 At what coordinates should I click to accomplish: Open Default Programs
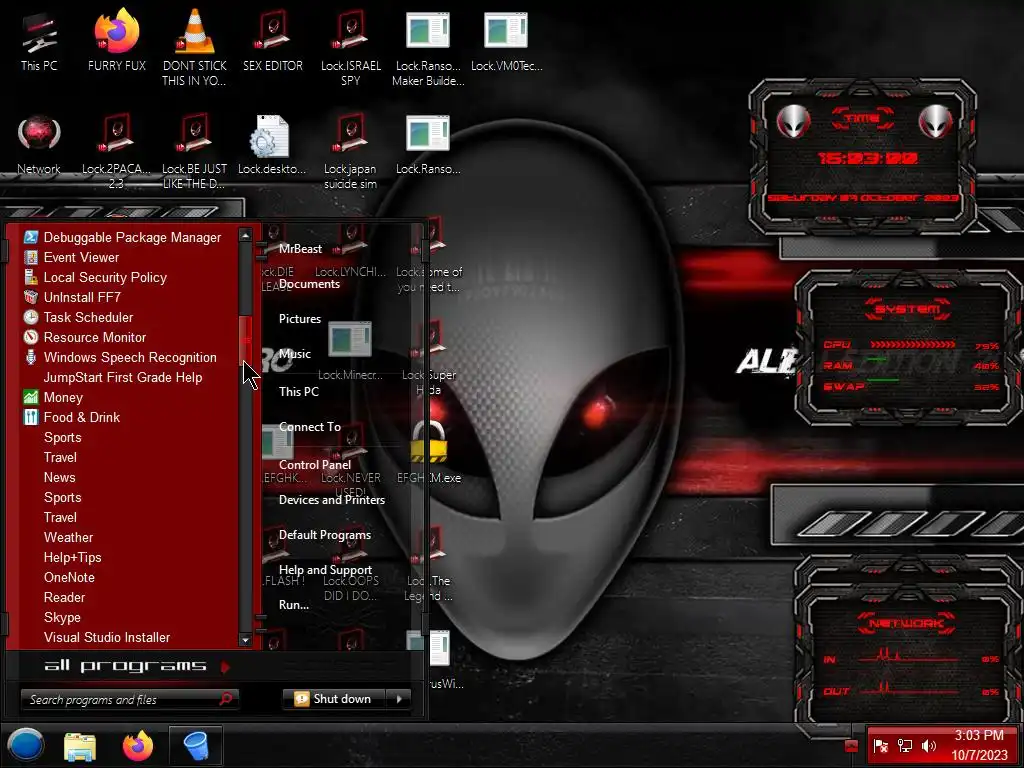(x=325, y=535)
